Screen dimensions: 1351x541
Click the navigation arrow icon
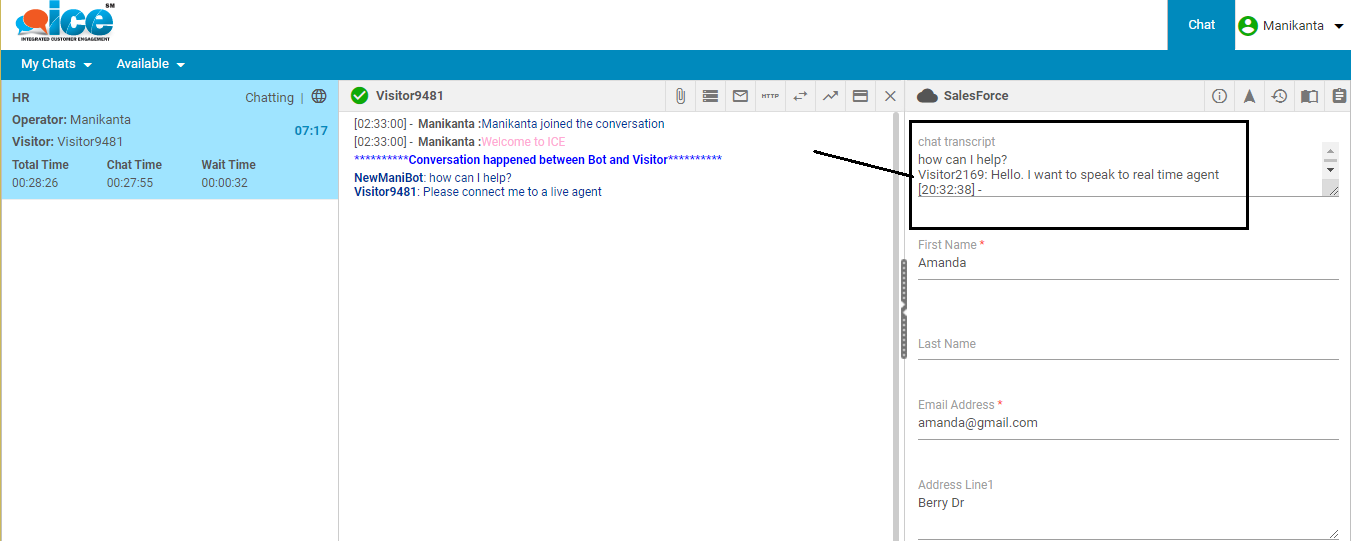[1249, 96]
